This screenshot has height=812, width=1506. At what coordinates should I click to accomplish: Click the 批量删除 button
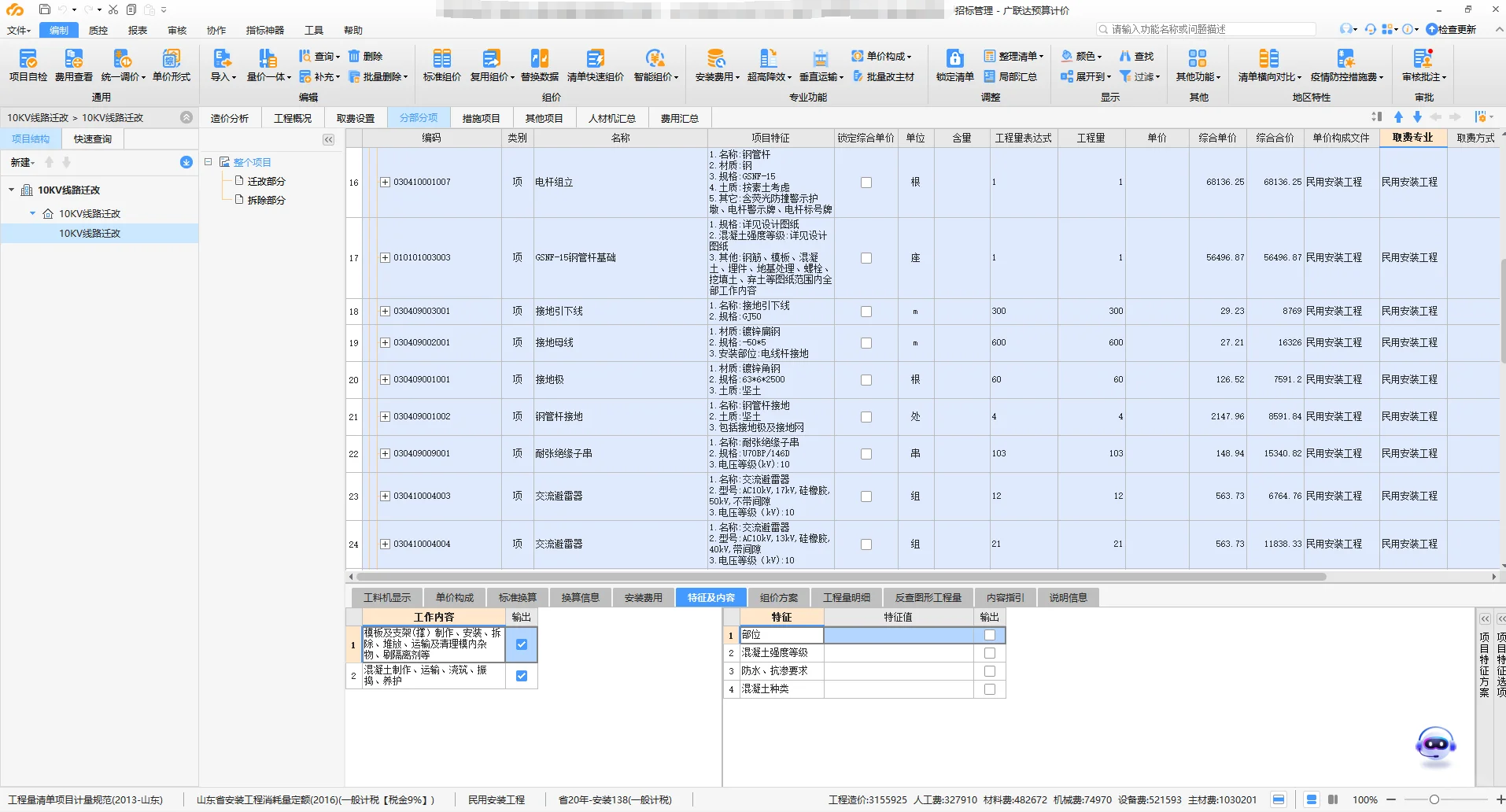coord(378,76)
